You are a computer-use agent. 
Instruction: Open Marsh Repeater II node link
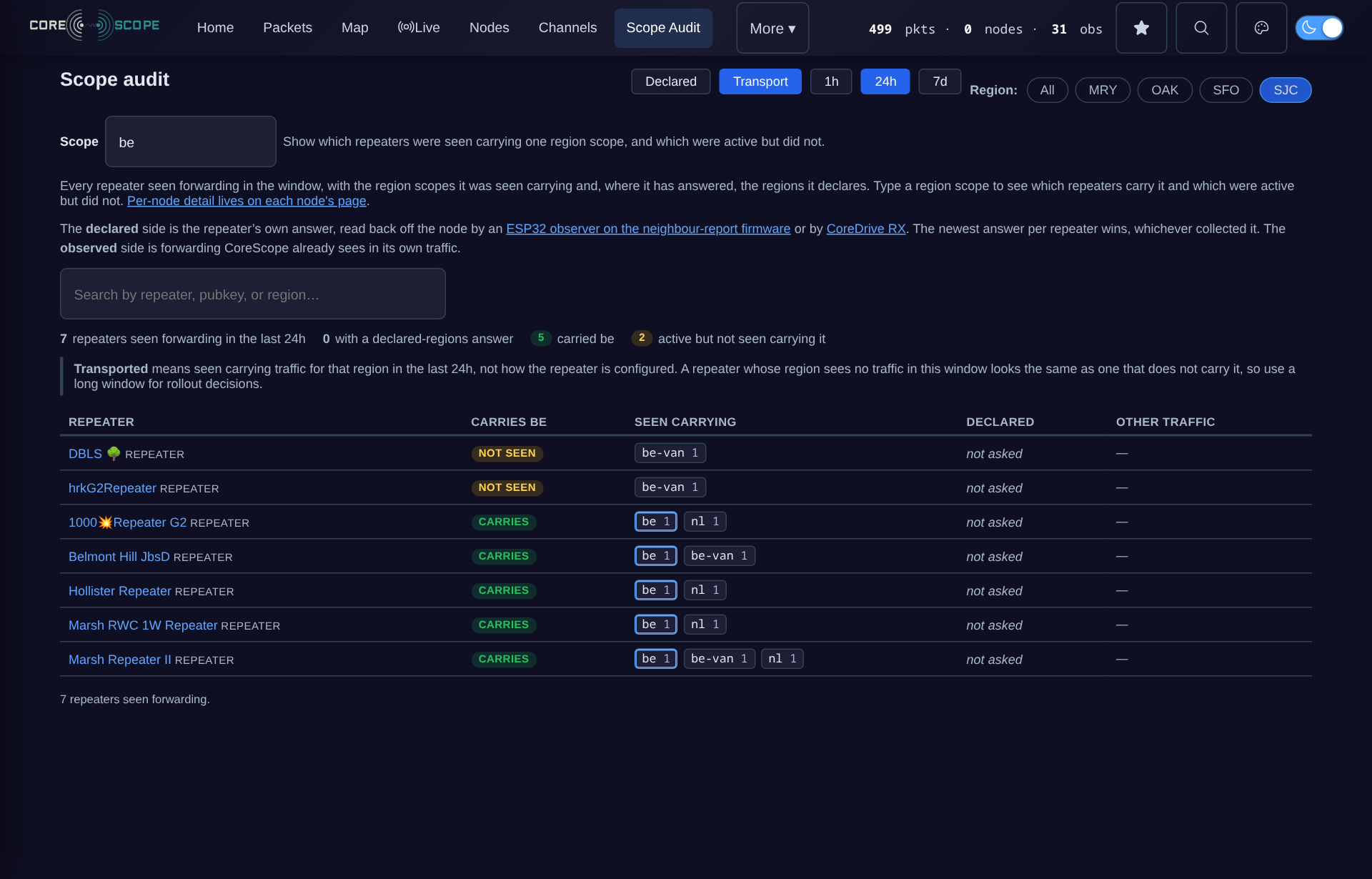click(120, 660)
